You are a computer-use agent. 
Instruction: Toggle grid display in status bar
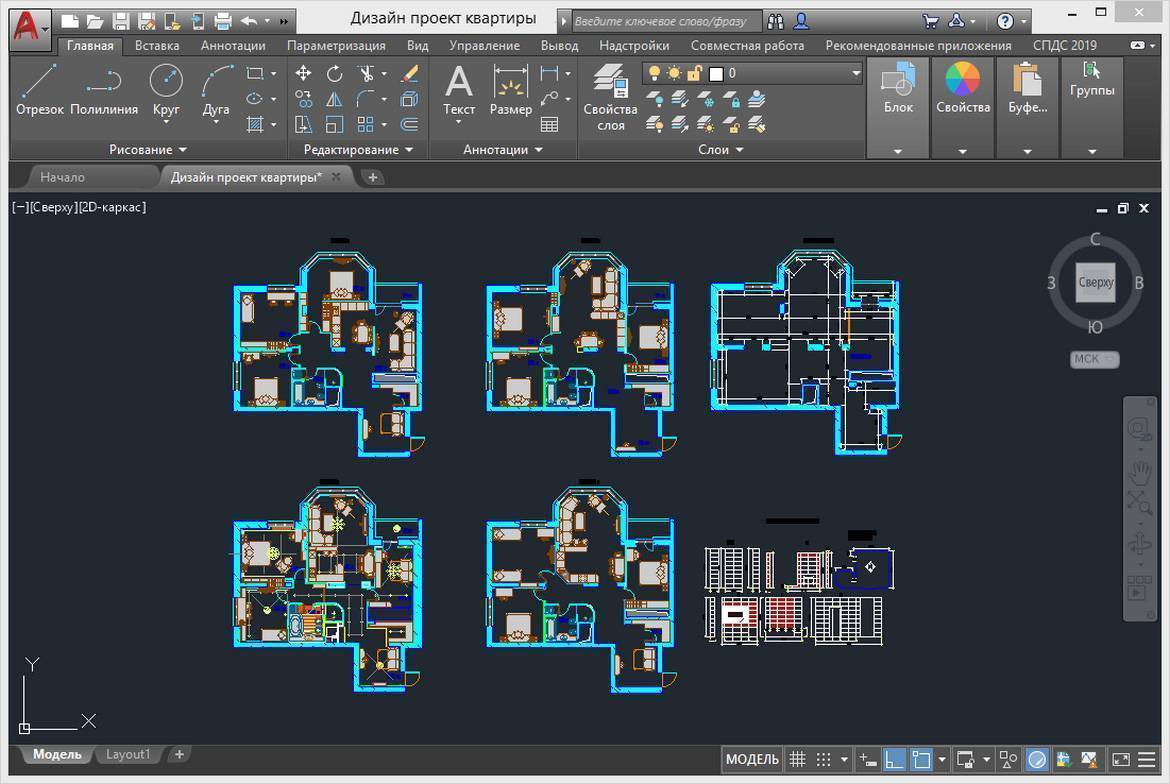(x=797, y=760)
